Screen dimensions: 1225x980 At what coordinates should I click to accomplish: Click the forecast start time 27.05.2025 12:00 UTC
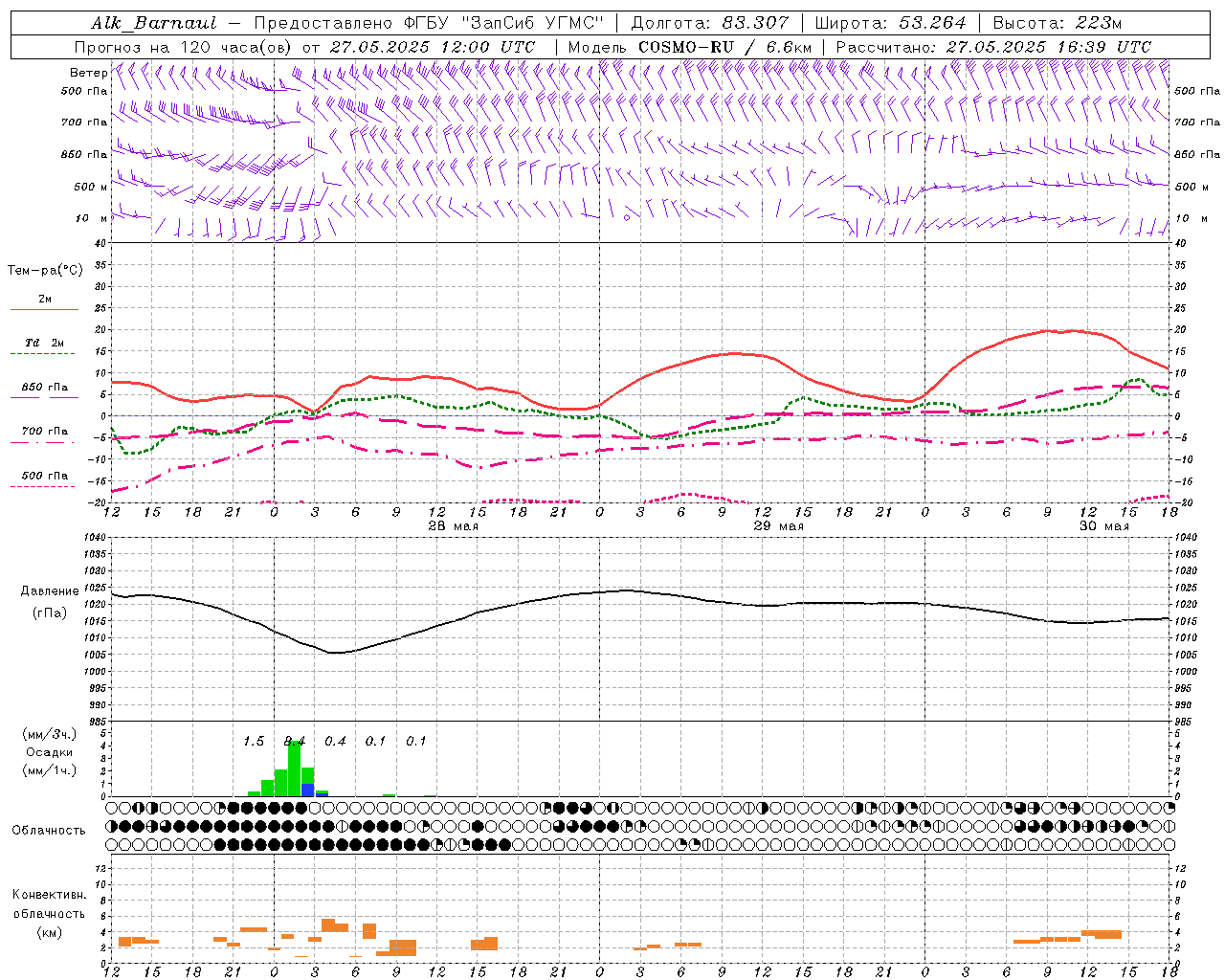tap(433, 47)
